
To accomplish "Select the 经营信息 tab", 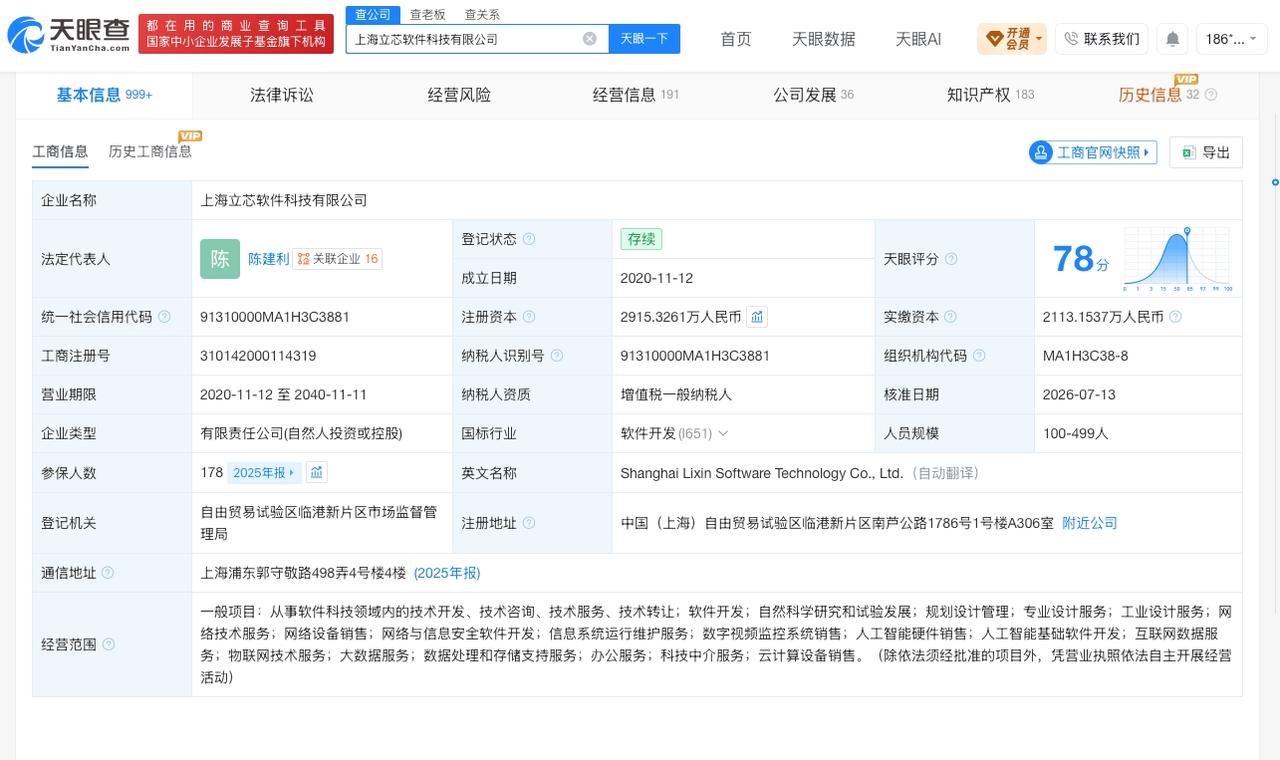I will tap(636, 95).
